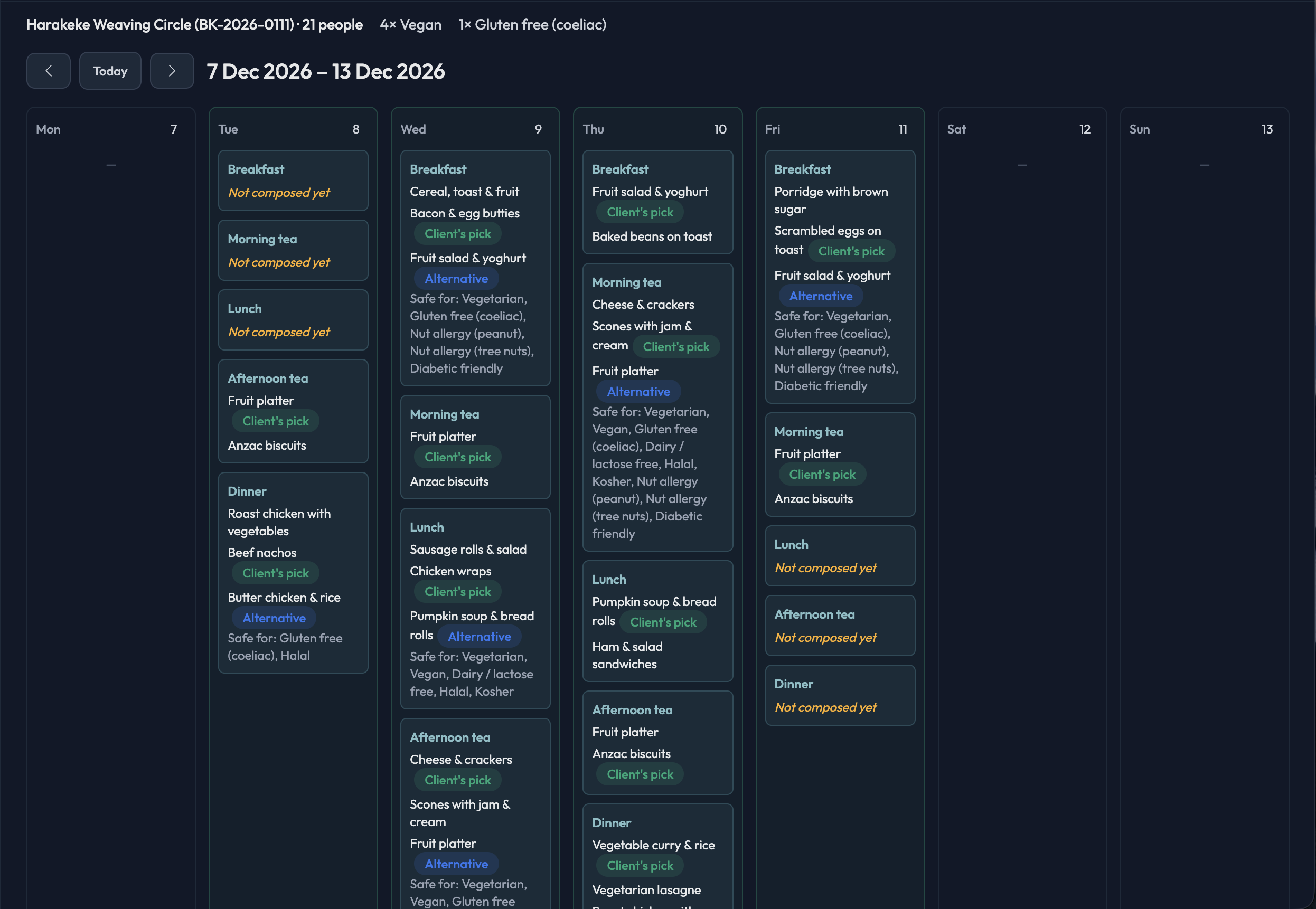Click the 7 Dec 2026 – 13 Dec 2026 heading
Image resolution: width=1316 pixels, height=909 pixels.
coord(325,71)
